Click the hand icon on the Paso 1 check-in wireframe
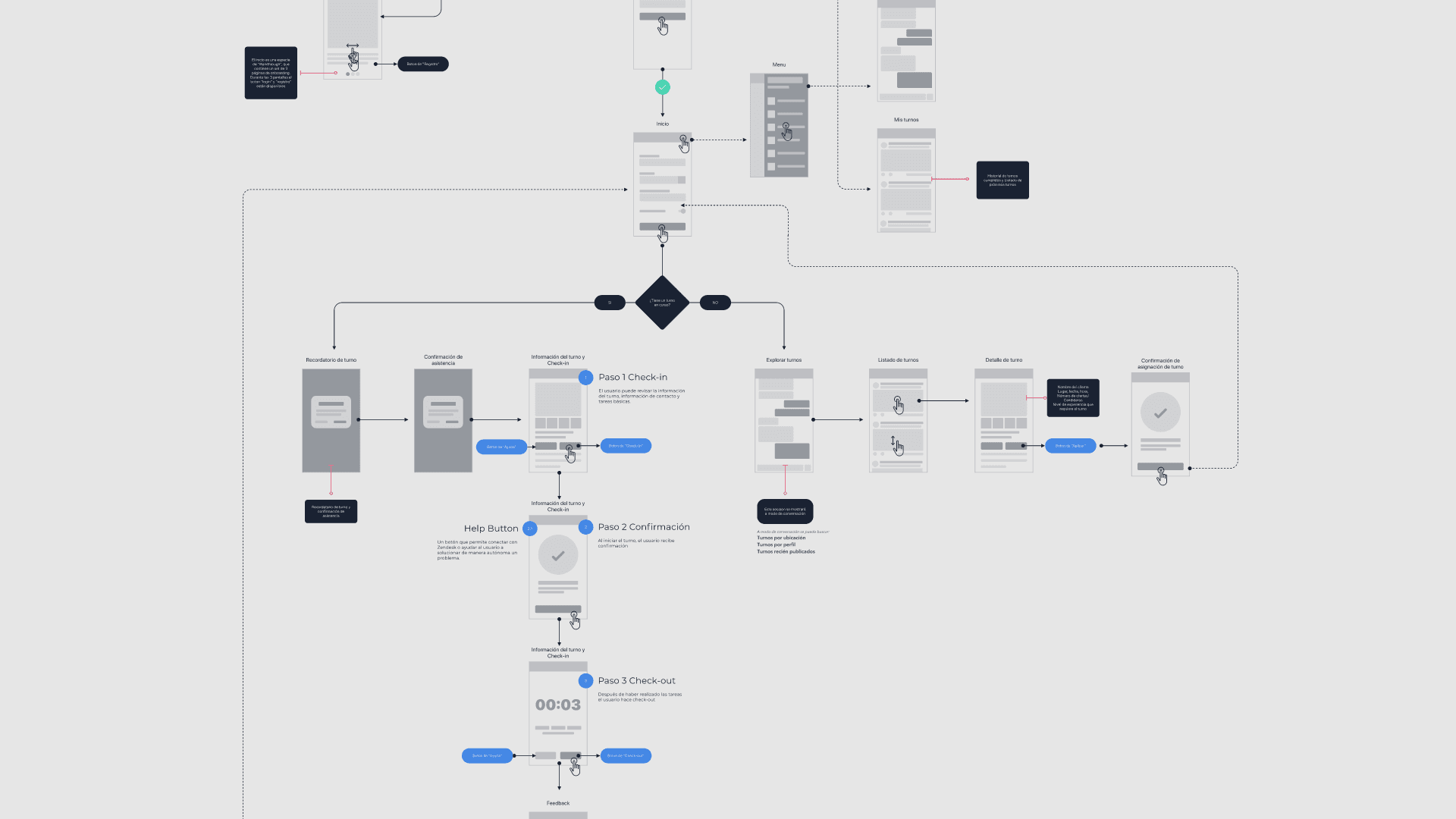Image resolution: width=1456 pixels, height=819 pixels. point(570,454)
